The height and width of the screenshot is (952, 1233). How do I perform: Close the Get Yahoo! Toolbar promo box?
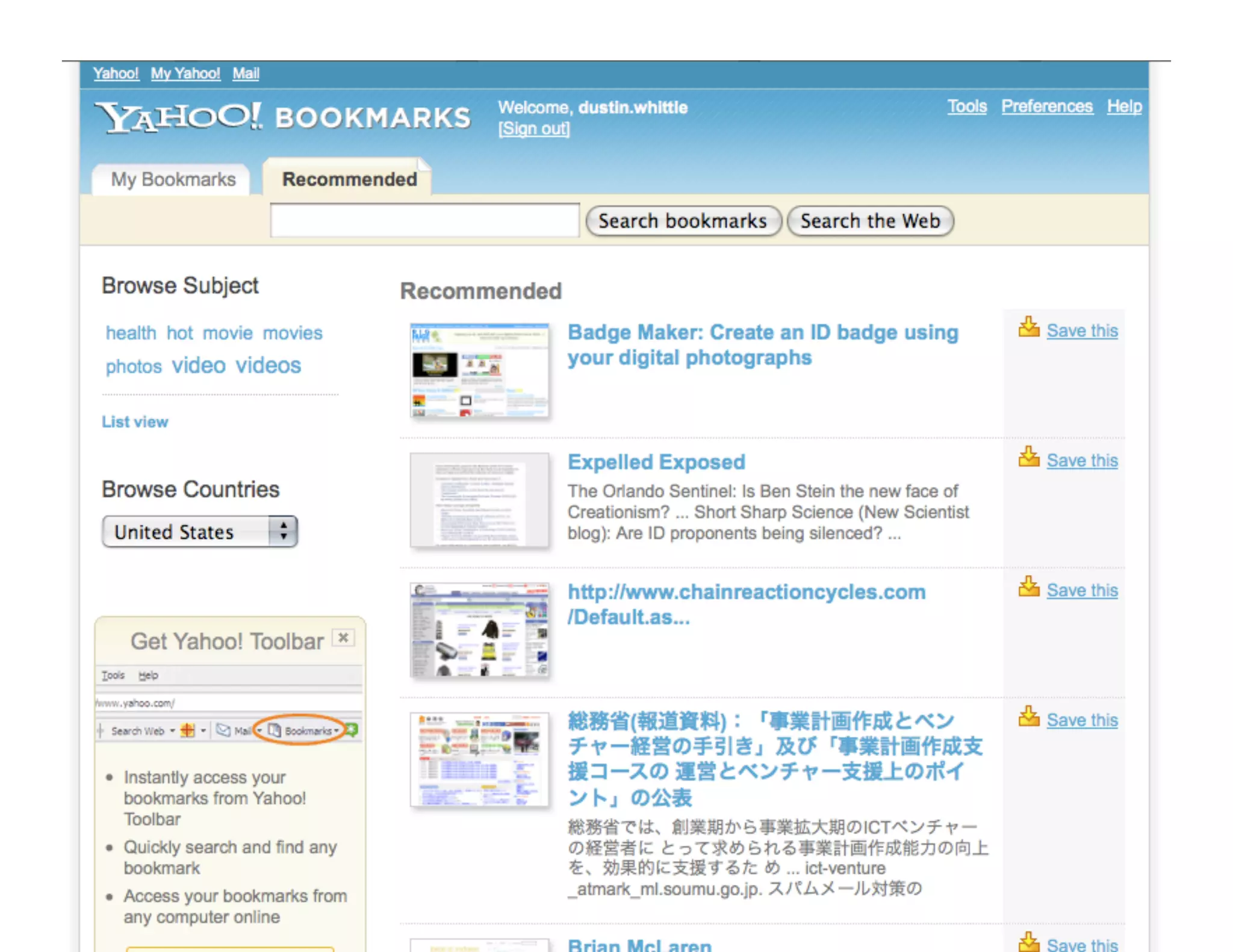tap(343, 638)
